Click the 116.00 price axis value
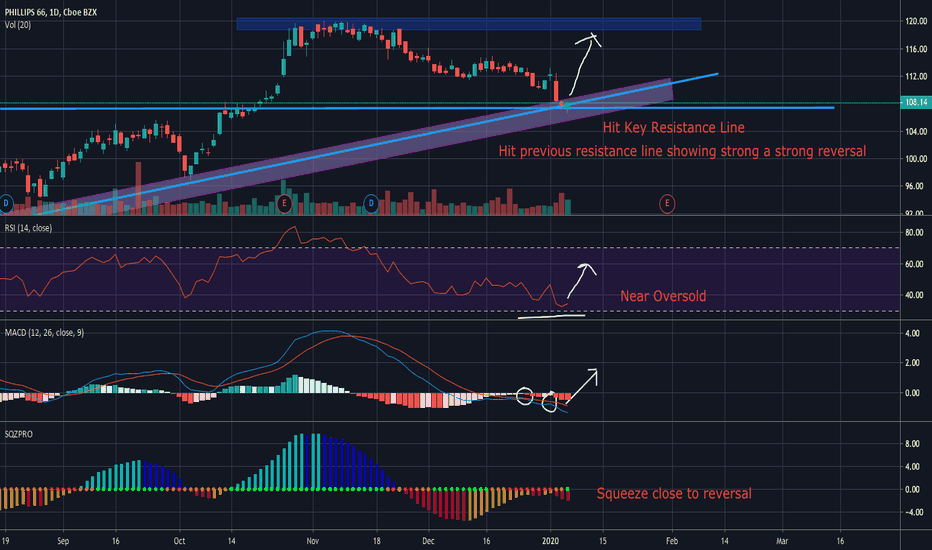The image size is (932, 550). (916, 49)
